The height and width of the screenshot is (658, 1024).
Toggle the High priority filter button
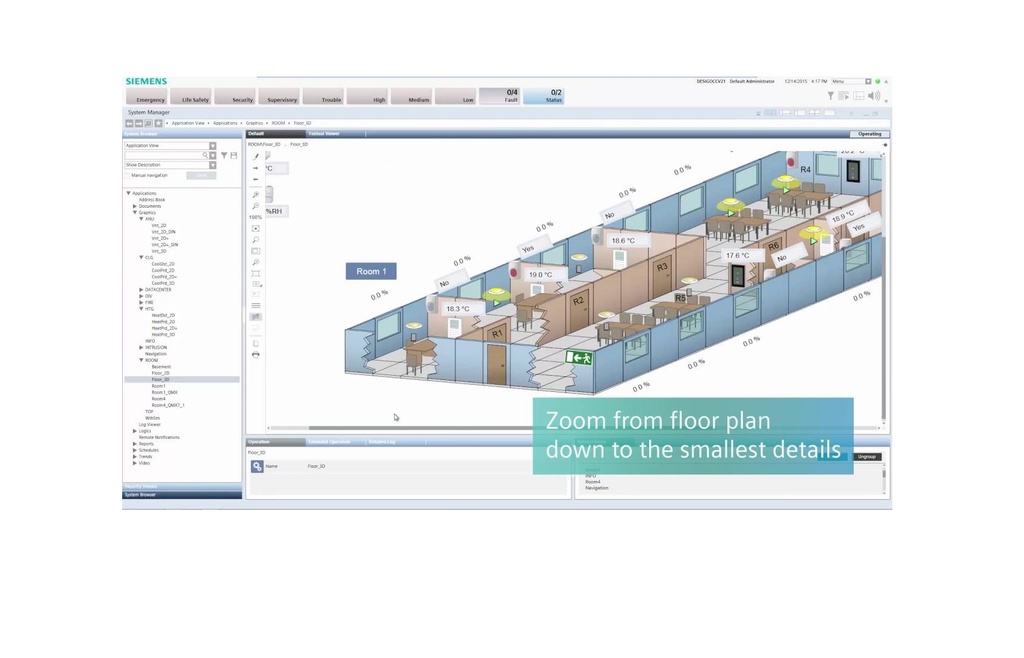click(x=369, y=97)
